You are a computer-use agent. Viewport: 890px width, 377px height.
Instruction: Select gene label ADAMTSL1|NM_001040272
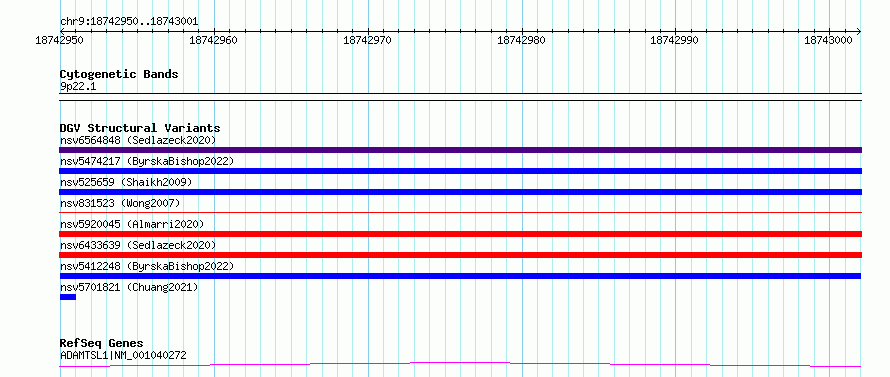[x=123, y=356]
